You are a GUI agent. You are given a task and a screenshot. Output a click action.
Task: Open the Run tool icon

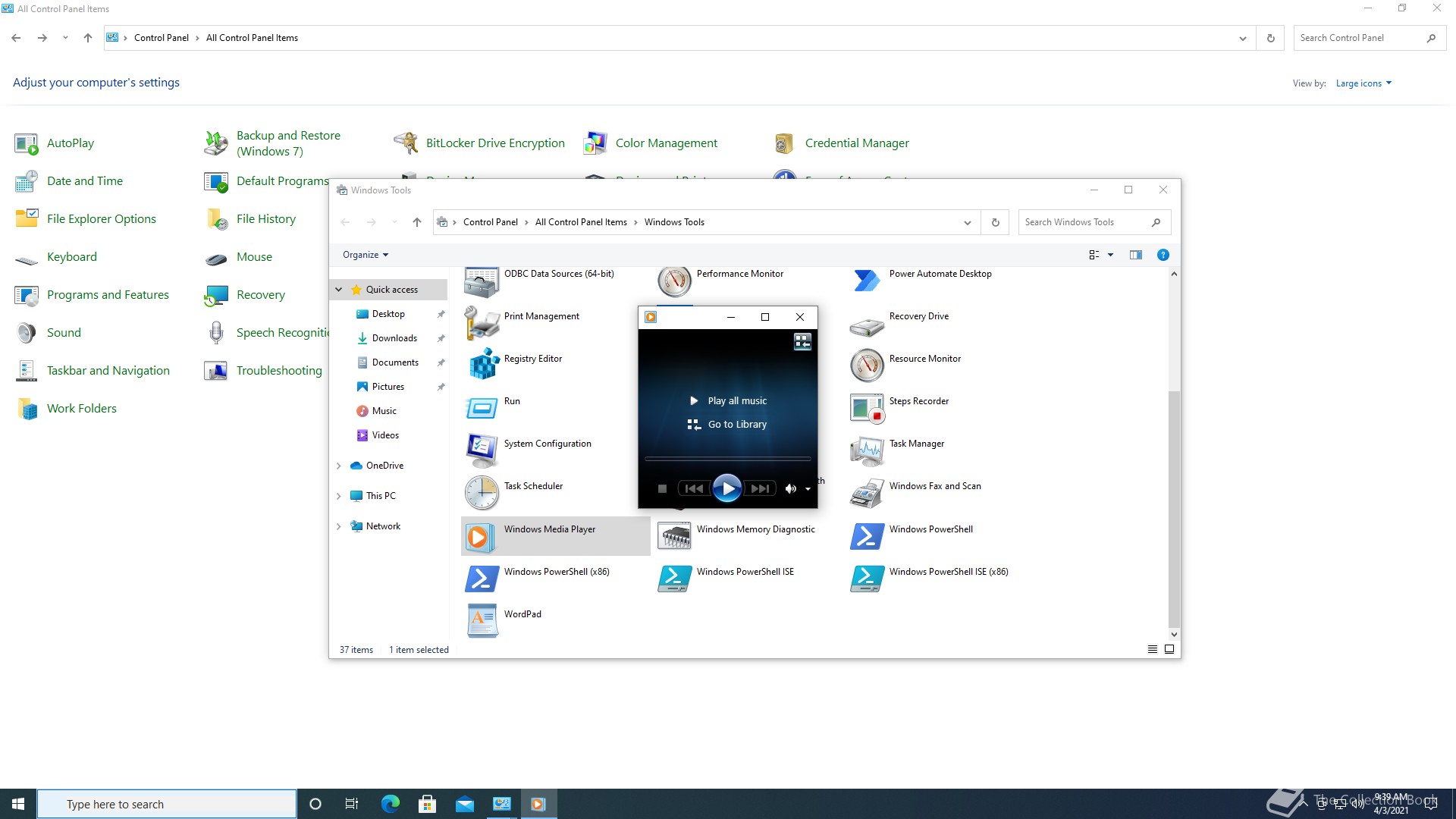point(482,409)
